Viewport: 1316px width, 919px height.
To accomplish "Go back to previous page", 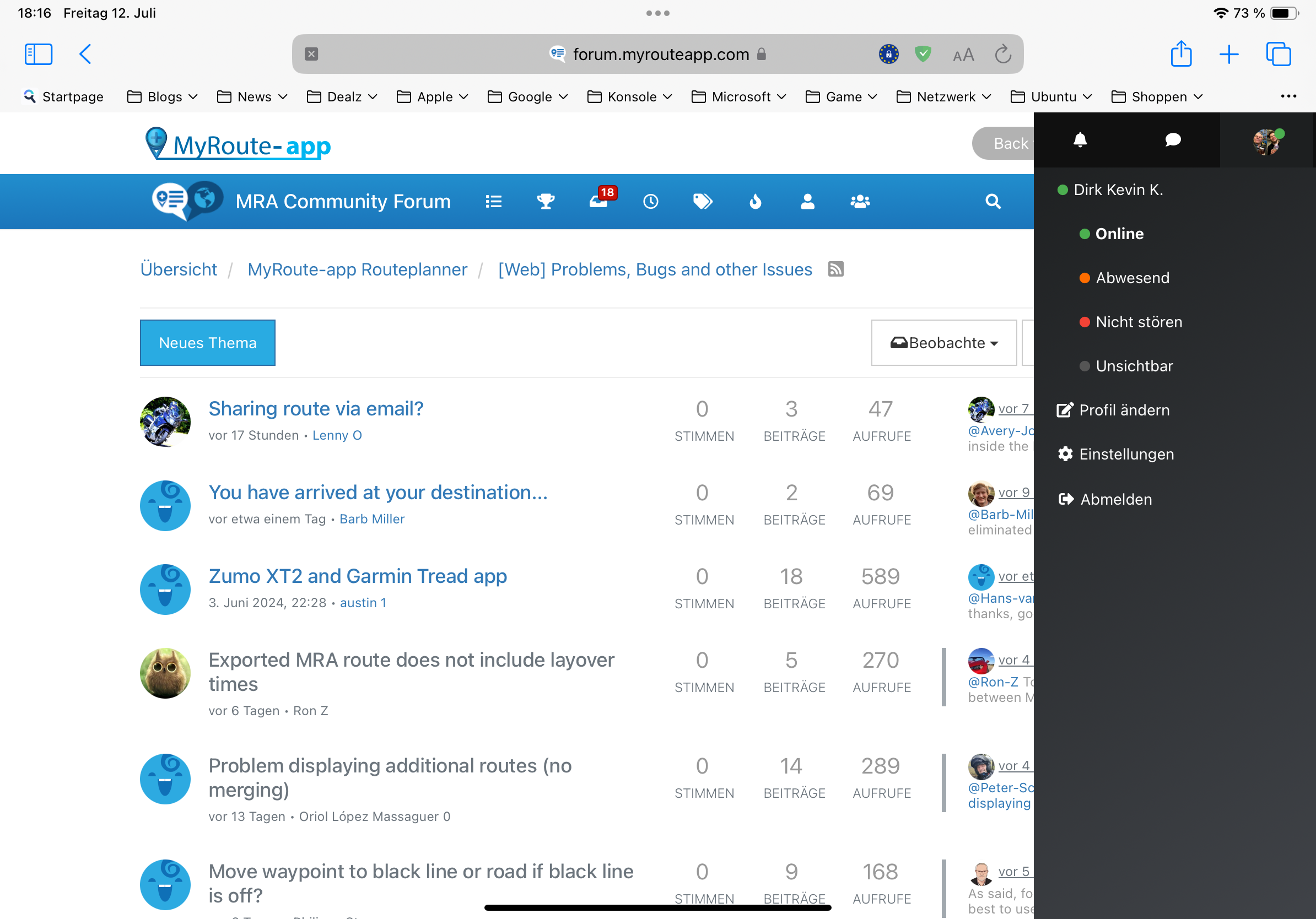I will (x=85, y=55).
